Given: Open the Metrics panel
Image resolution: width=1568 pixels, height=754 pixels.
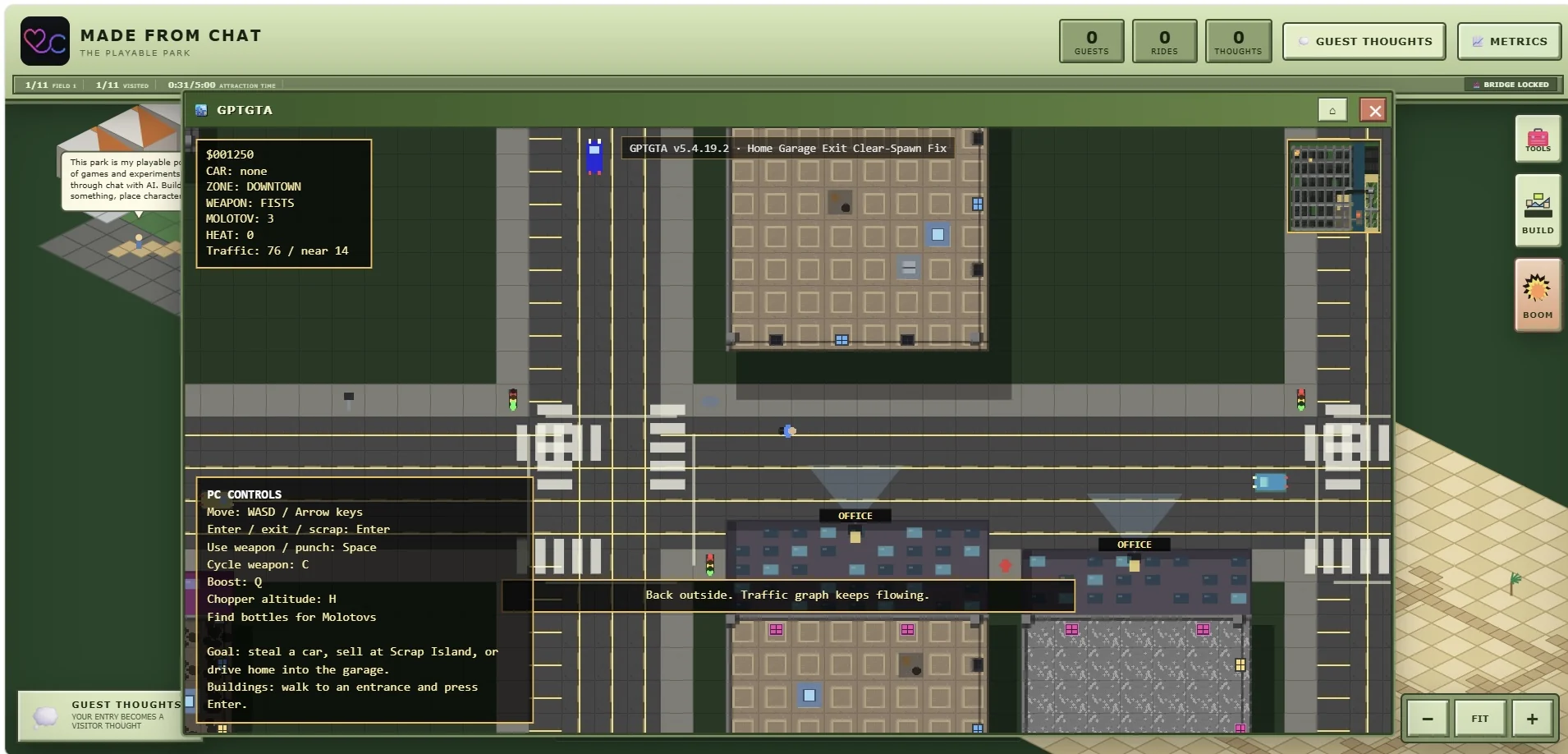Looking at the screenshot, I should (x=1509, y=41).
